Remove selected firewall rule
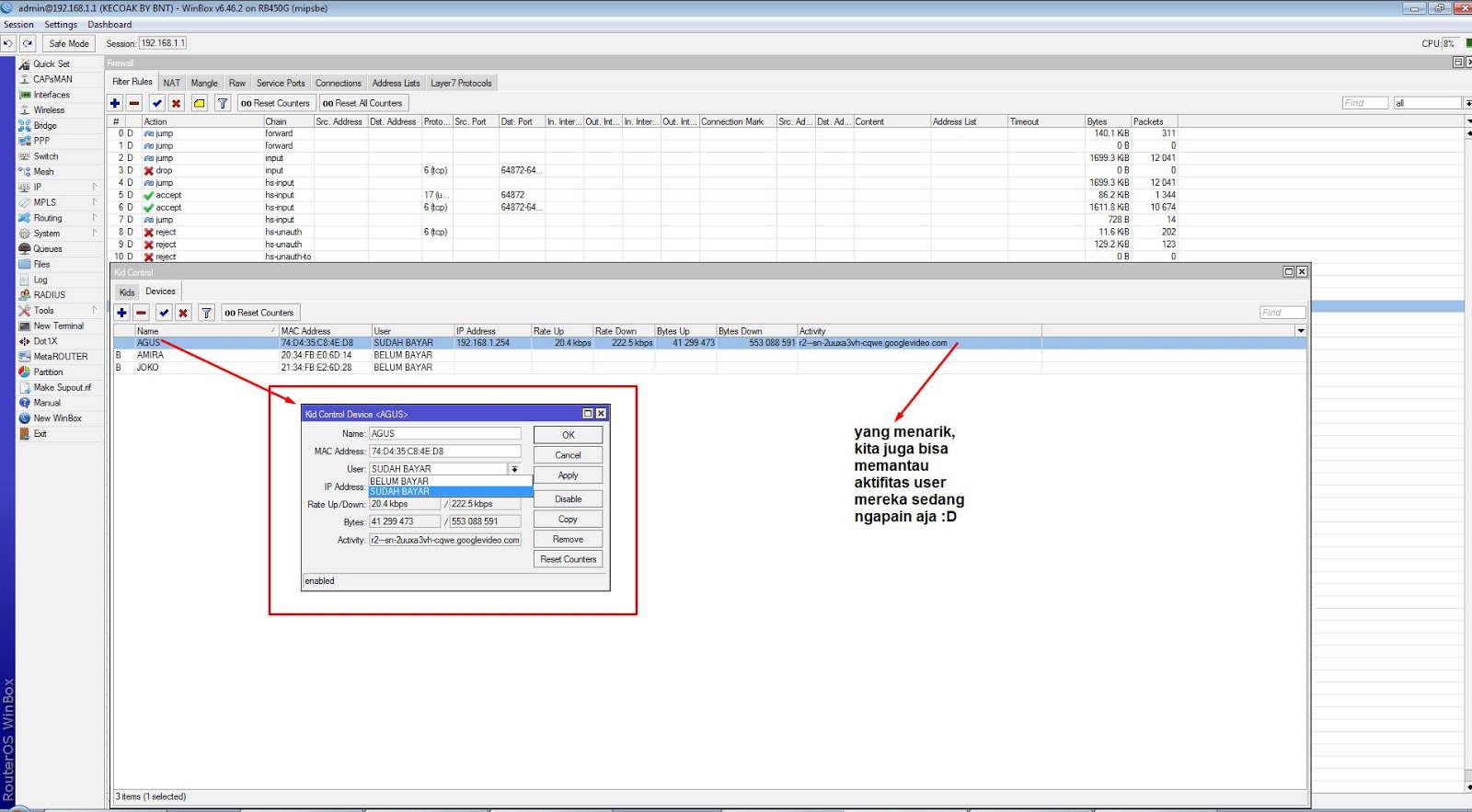1472x812 pixels. pos(134,103)
